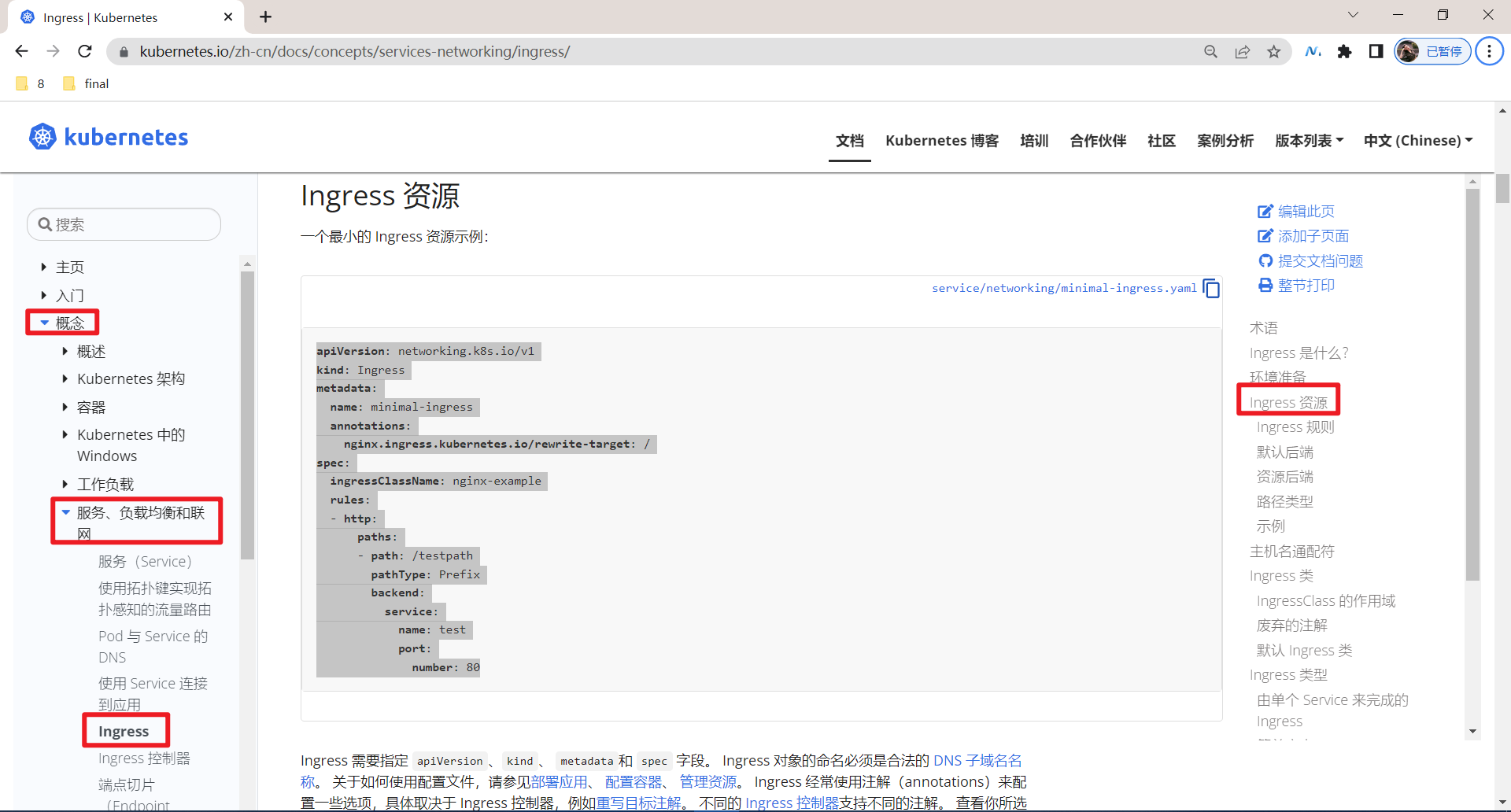The height and width of the screenshot is (812, 1511).
Task: Toggle the browser side panel icon
Action: coord(1376,51)
